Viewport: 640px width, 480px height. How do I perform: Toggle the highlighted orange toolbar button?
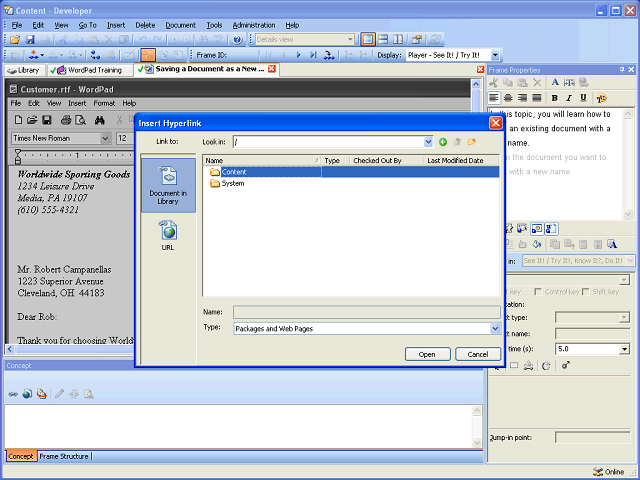(148, 55)
